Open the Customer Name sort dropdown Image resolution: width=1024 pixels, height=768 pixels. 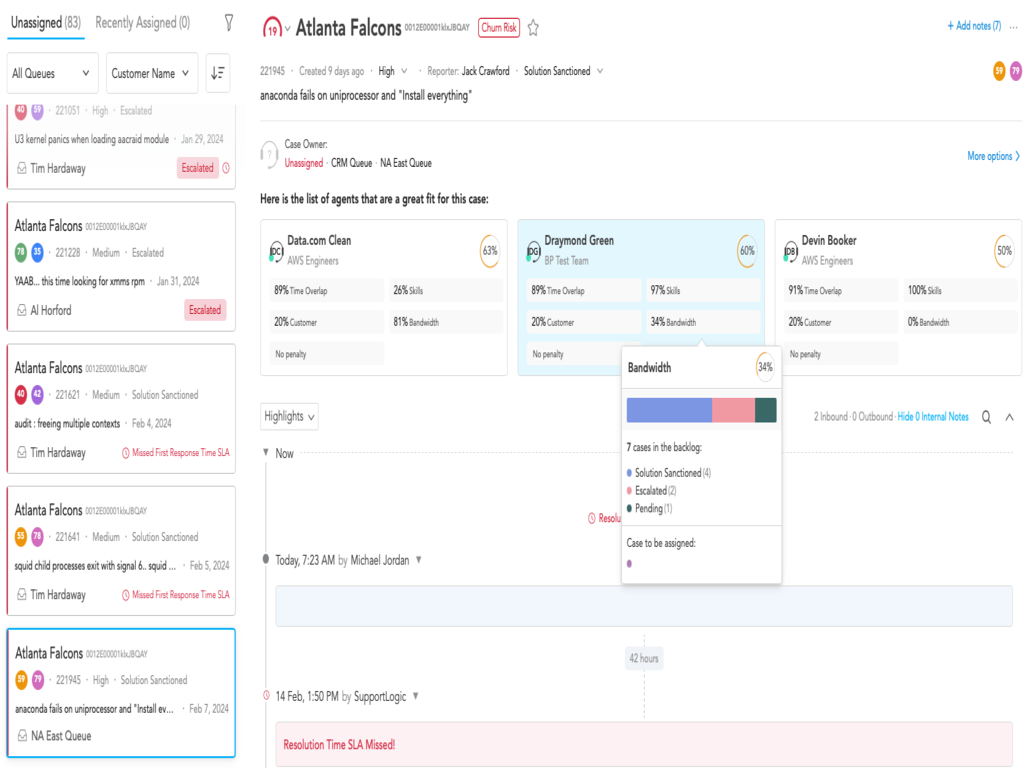151,73
